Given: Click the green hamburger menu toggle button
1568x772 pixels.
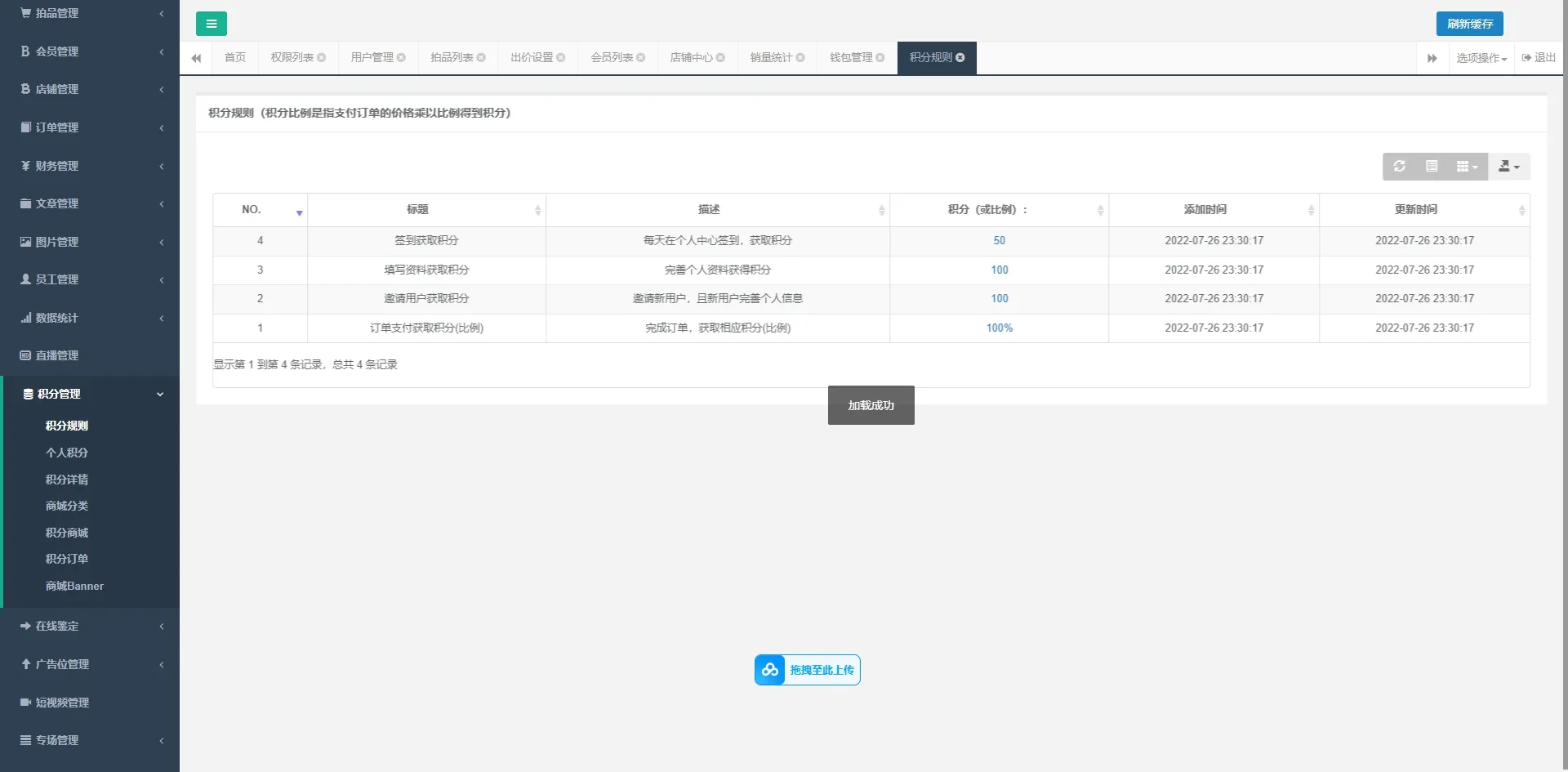Looking at the screenshot, I should click(211, 24).
